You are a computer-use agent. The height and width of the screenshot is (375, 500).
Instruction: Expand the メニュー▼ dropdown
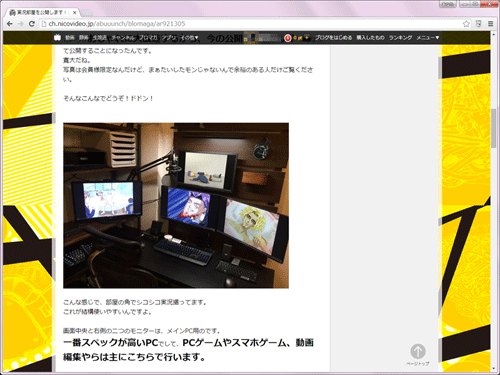(428, 38)
